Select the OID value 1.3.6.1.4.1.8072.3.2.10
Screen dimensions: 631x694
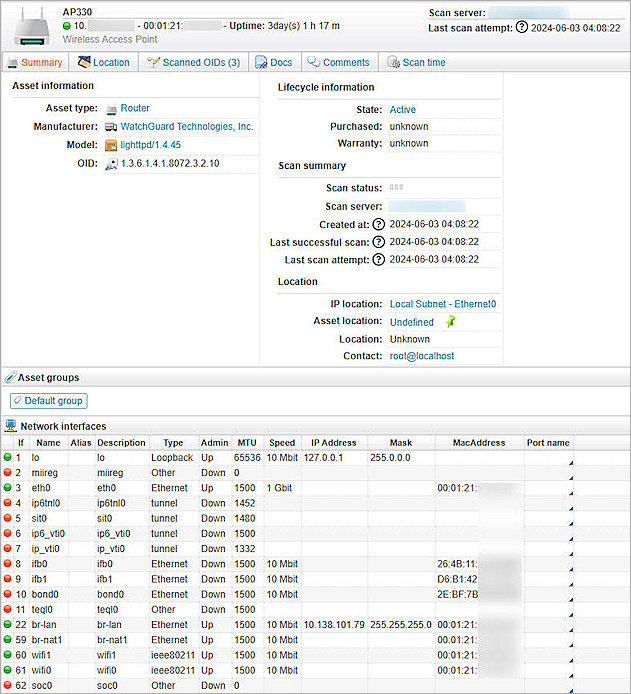pyautogui.click(x=170, y=164)
